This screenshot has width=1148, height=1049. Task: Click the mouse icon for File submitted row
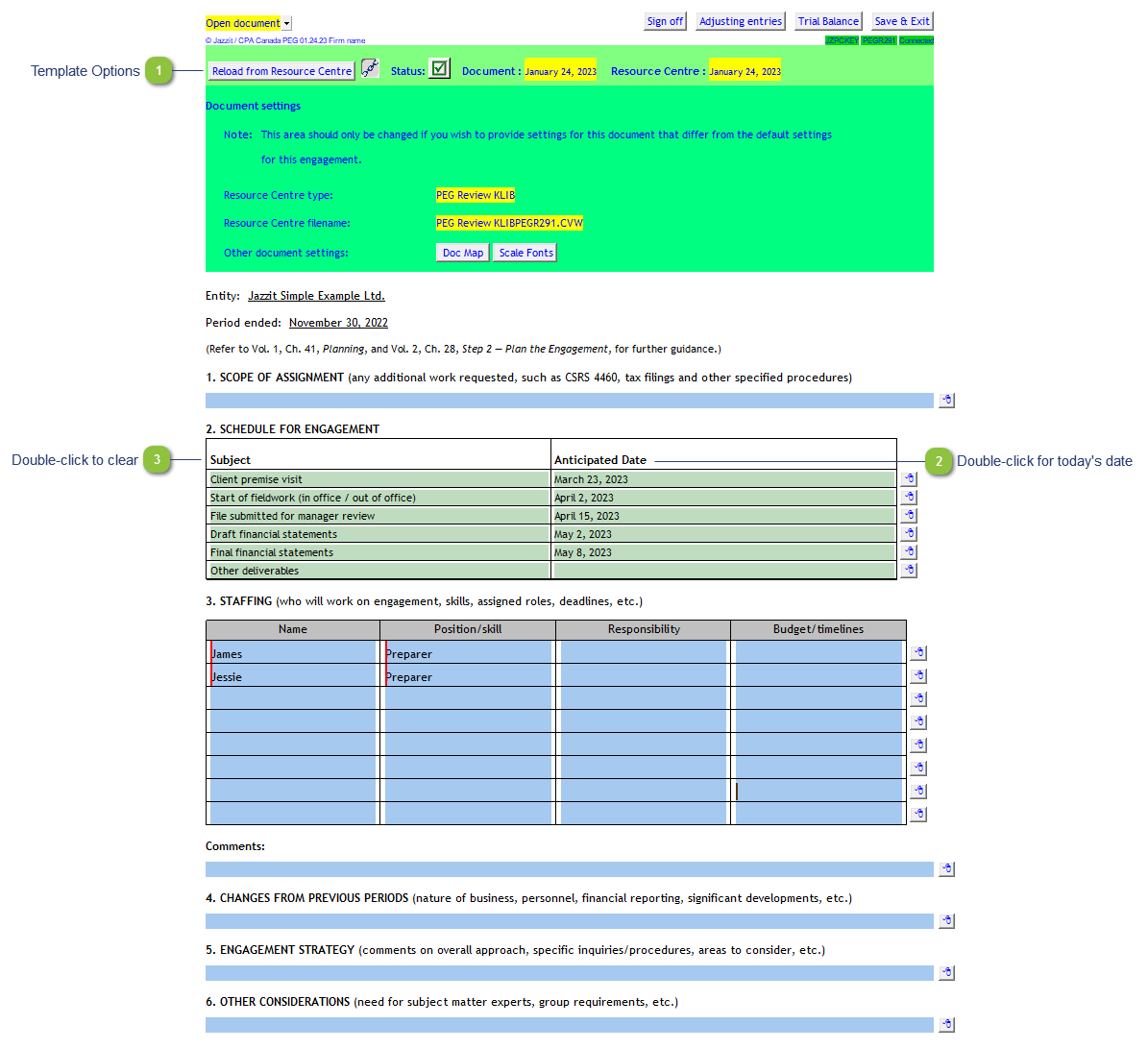909,515
